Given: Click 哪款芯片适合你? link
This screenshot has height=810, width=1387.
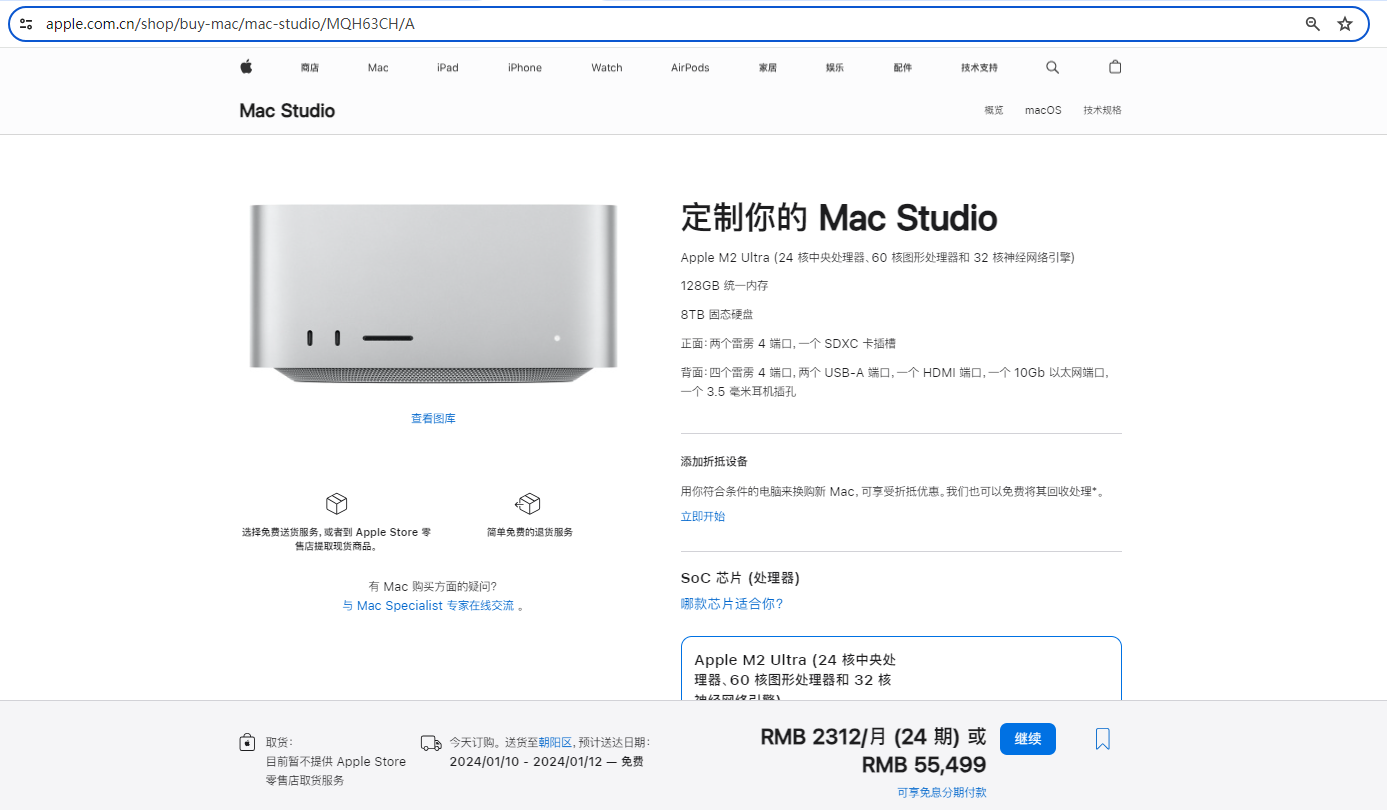Looking at the screenshot, I should pyautogui.click(x=732, y=604).
